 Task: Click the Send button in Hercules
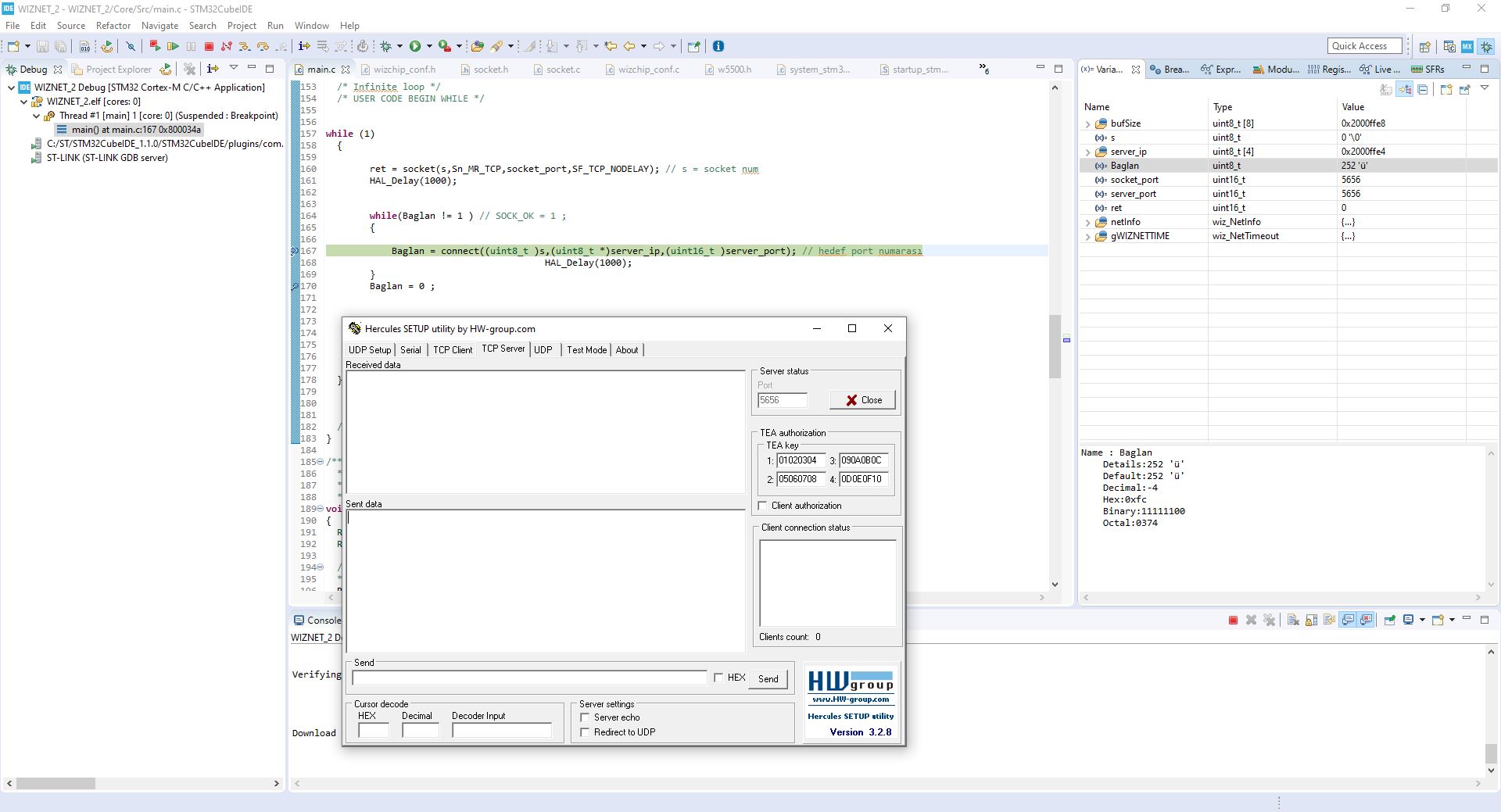coord(768,678)
